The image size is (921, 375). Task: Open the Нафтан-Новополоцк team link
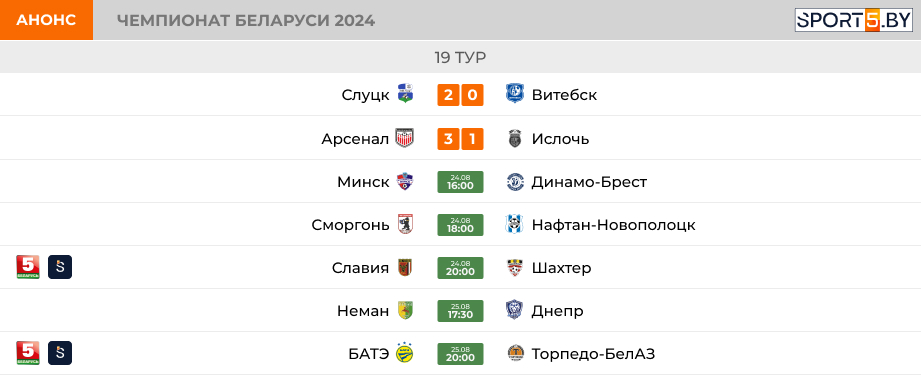coord(613,225)
